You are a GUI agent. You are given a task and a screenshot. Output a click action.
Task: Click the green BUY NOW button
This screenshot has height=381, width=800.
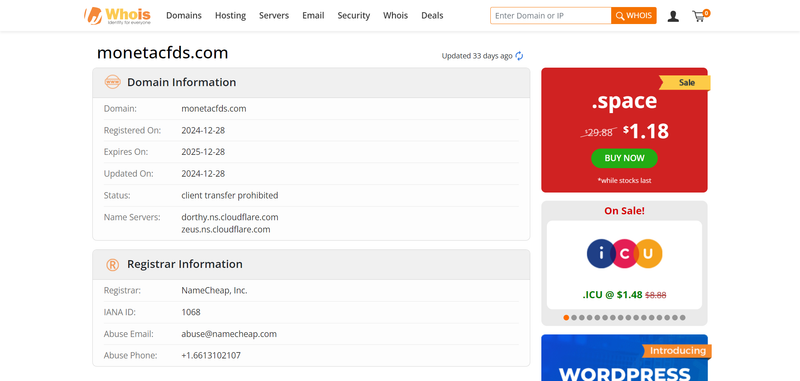624,158
